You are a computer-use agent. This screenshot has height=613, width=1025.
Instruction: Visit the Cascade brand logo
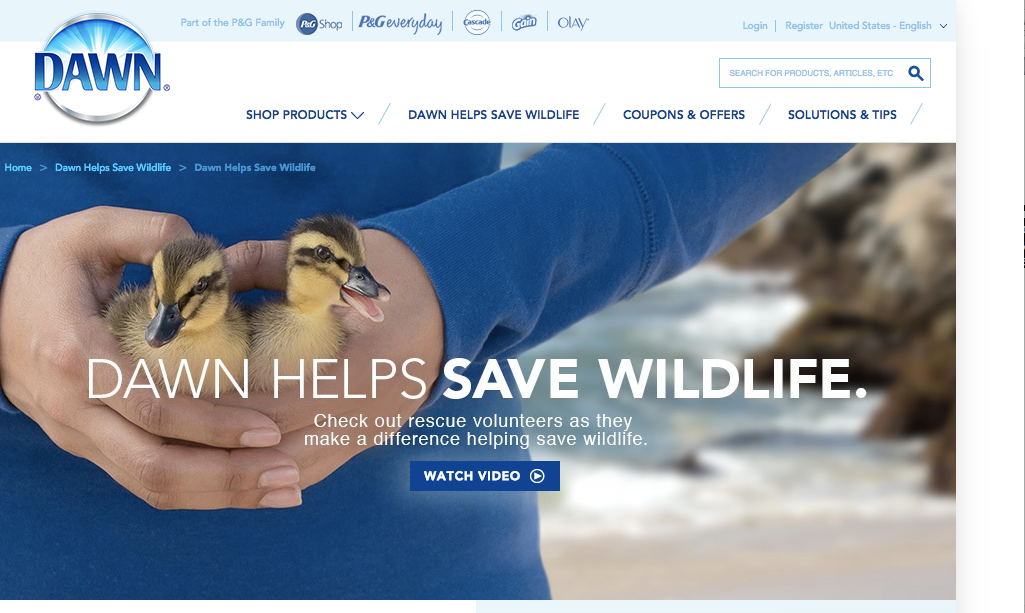click(x=477, y=23)
